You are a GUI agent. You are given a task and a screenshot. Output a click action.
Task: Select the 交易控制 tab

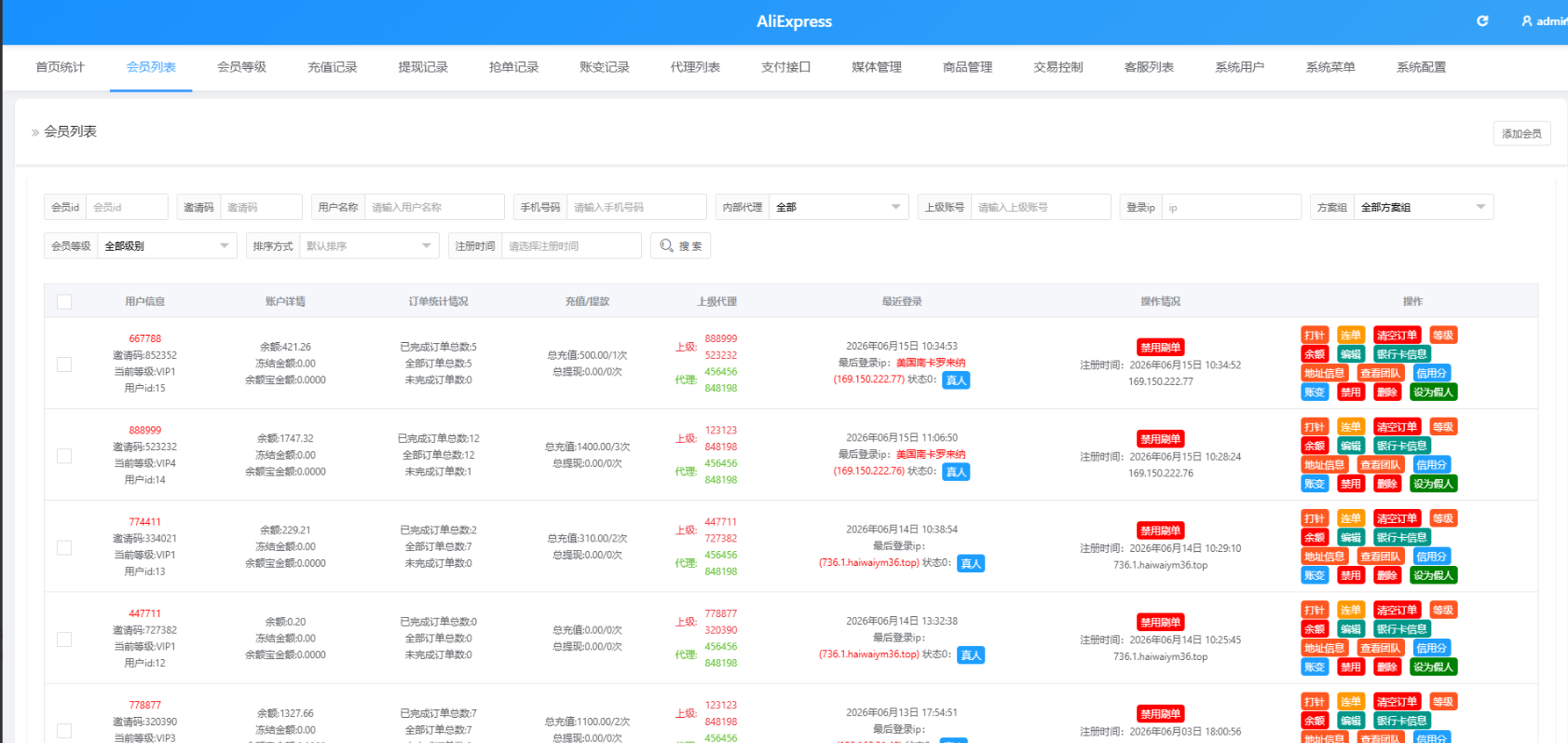pyautogui.click(x=1058, y=67)
